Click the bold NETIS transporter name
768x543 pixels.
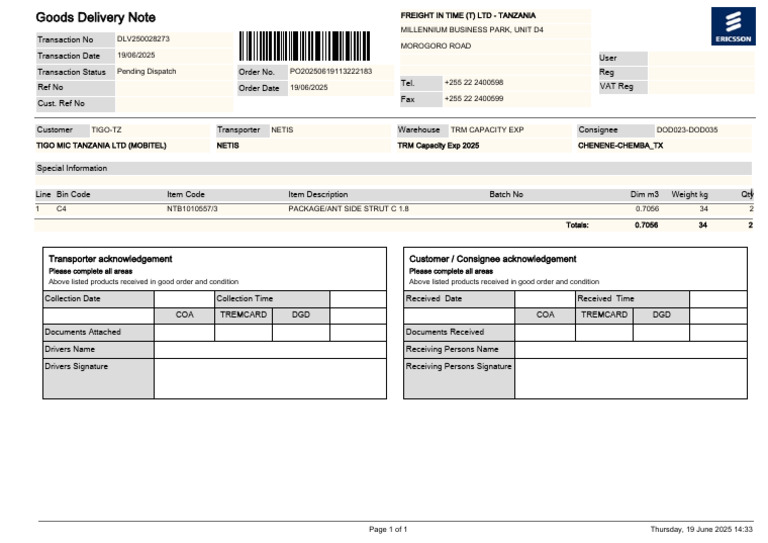click(x=228, y=146)
